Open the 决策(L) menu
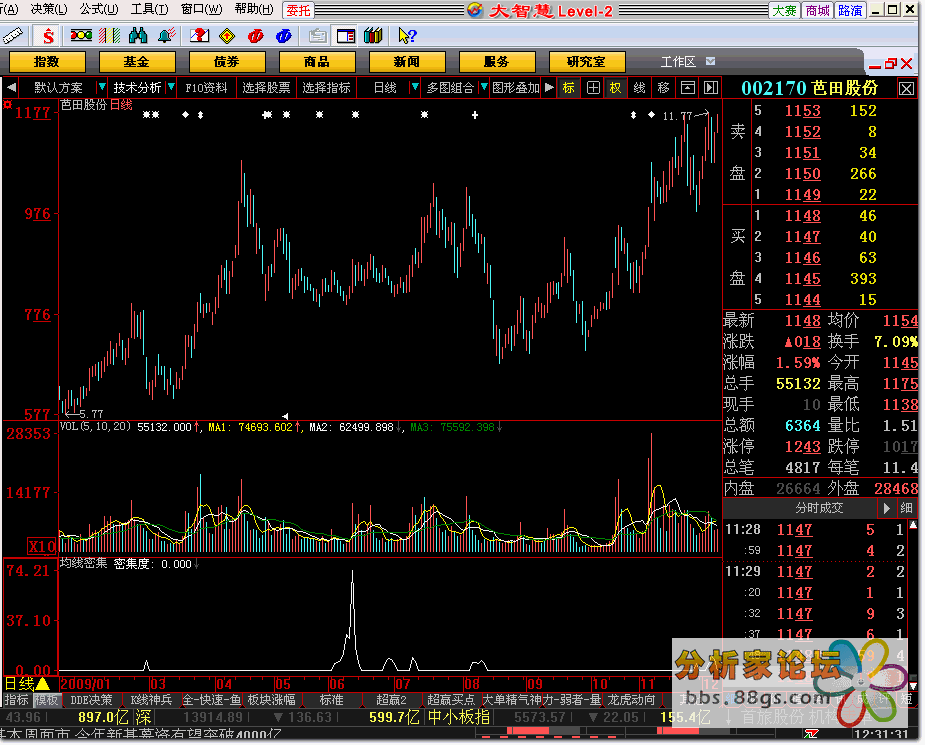 [49, 9]
